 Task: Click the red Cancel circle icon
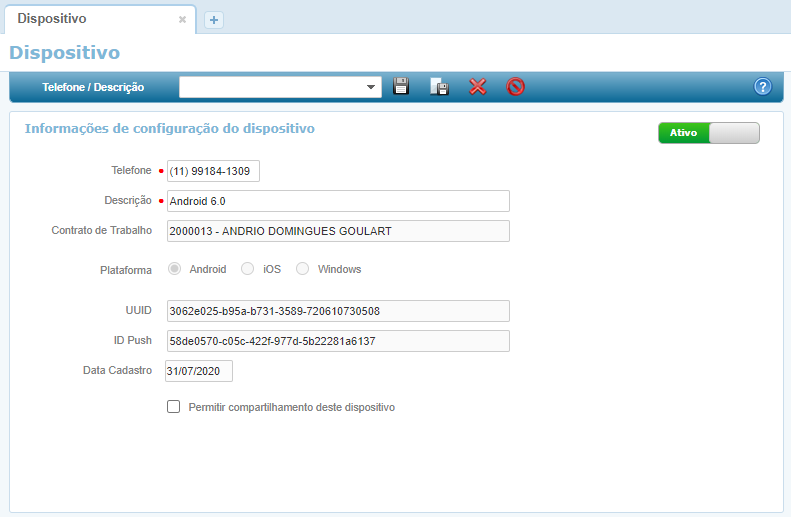pyautogui.click(x=515, y=87)
